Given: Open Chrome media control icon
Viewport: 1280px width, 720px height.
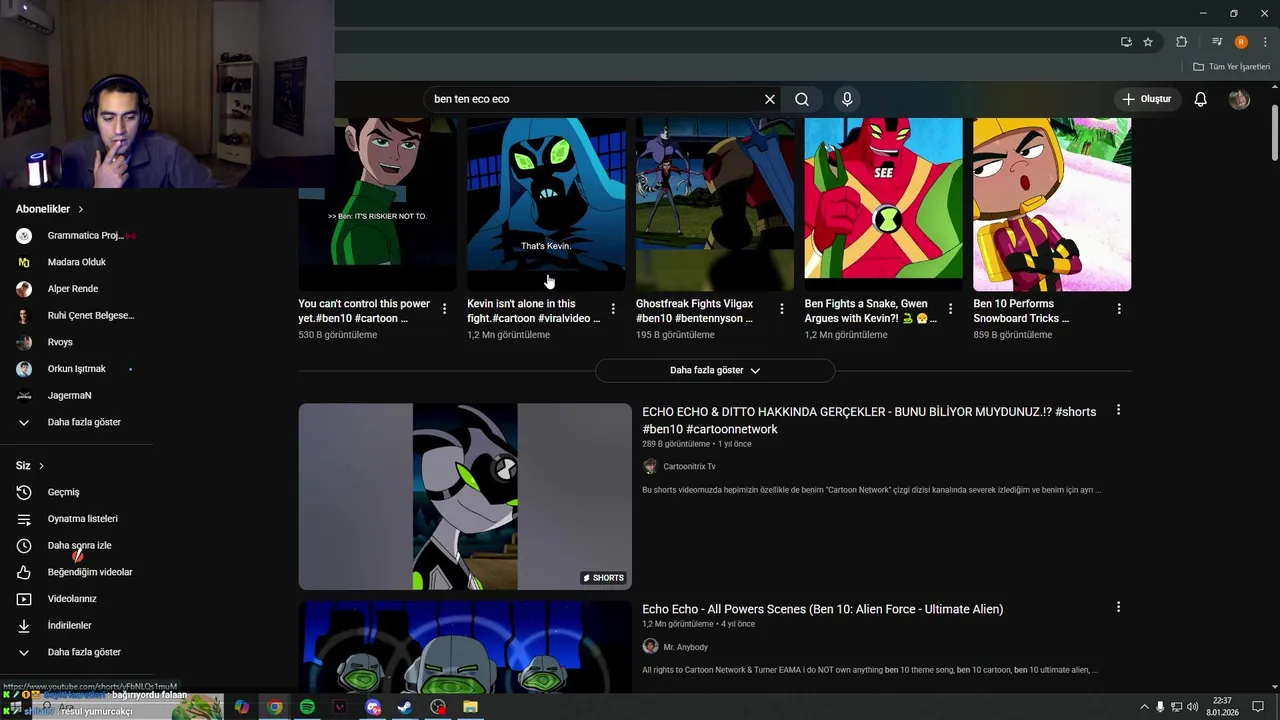Looking at the screenshot, I should point(1217,42).
